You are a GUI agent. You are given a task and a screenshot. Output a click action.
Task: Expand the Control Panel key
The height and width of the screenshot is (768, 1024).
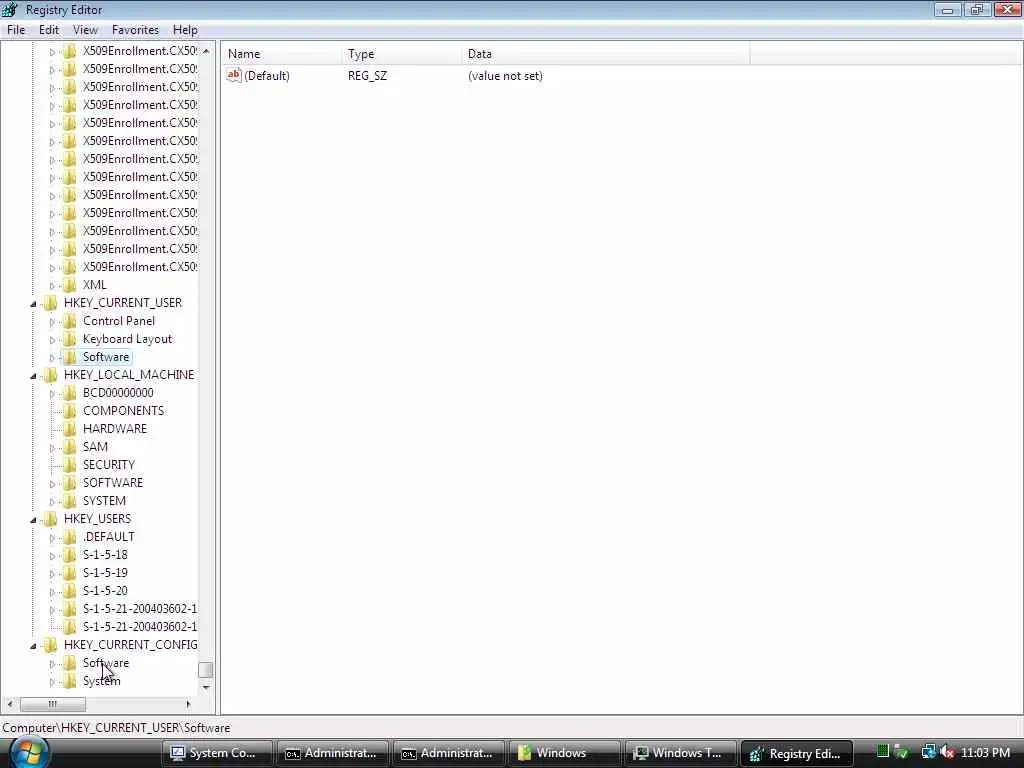[x=52, y=321]
